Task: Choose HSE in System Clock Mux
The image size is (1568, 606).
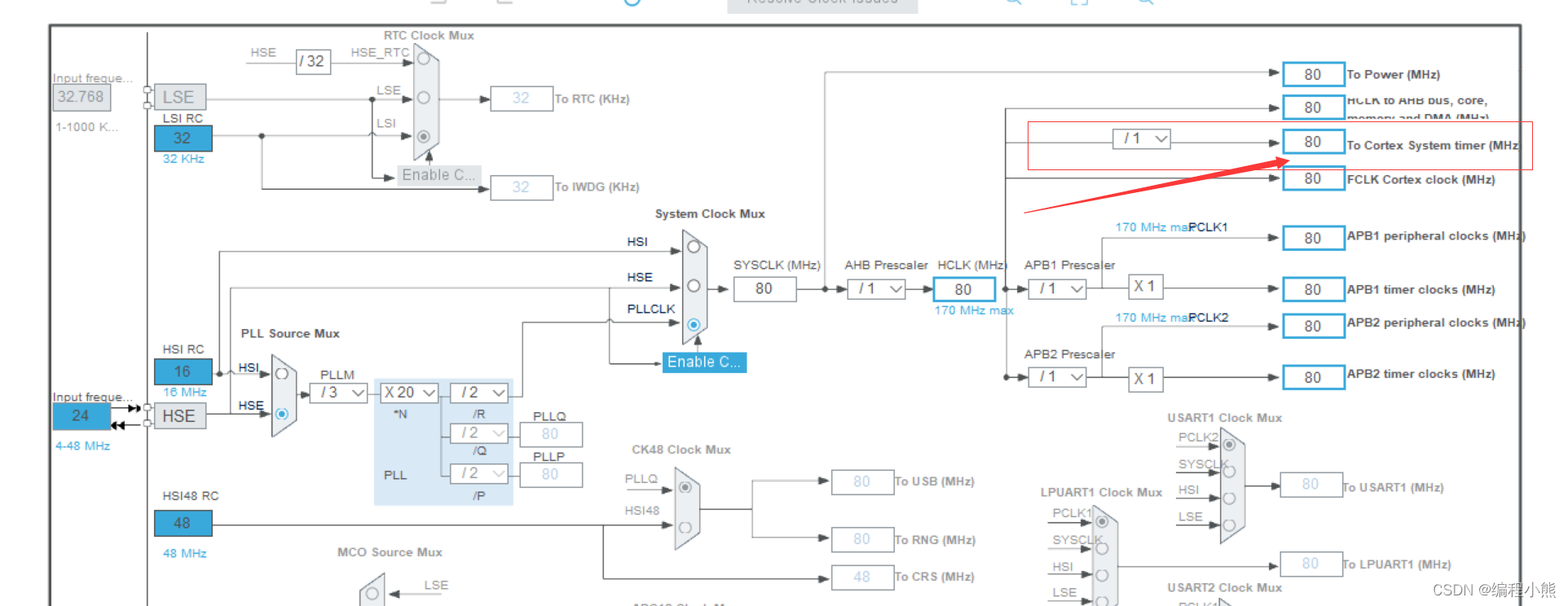Action: pyautogui.click(x=694, y=286)
